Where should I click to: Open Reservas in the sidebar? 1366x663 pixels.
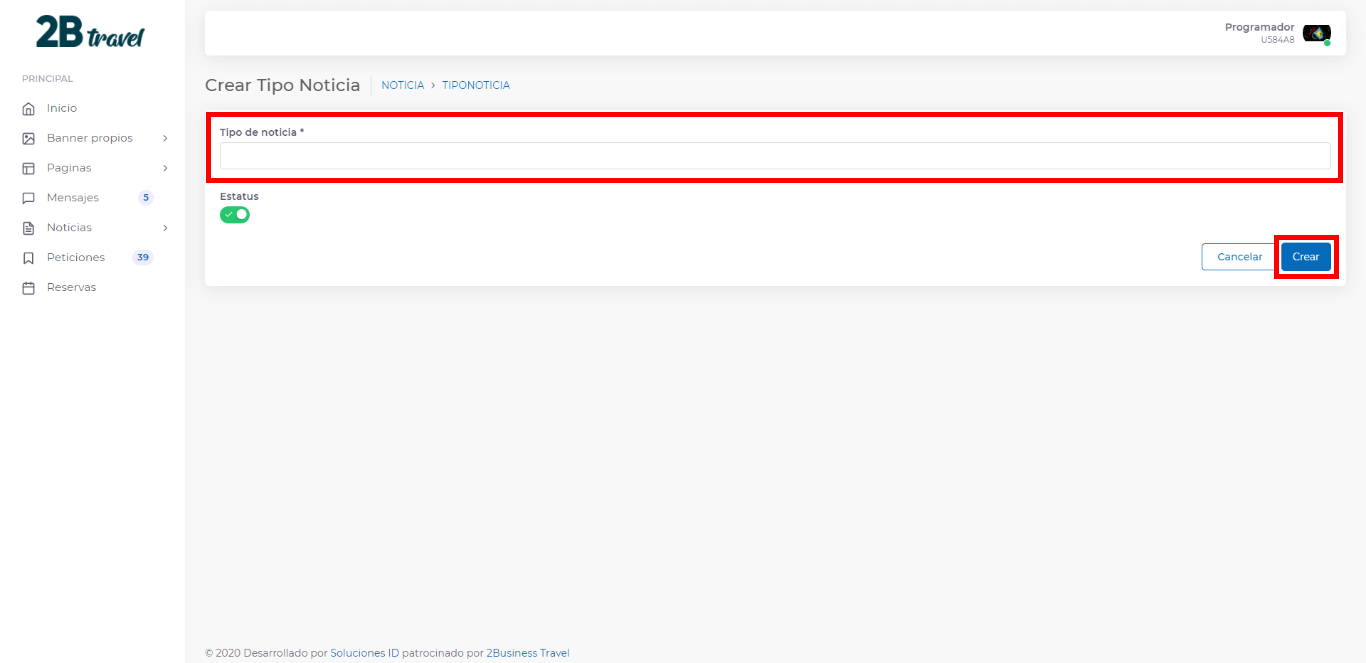coord(72,288)
